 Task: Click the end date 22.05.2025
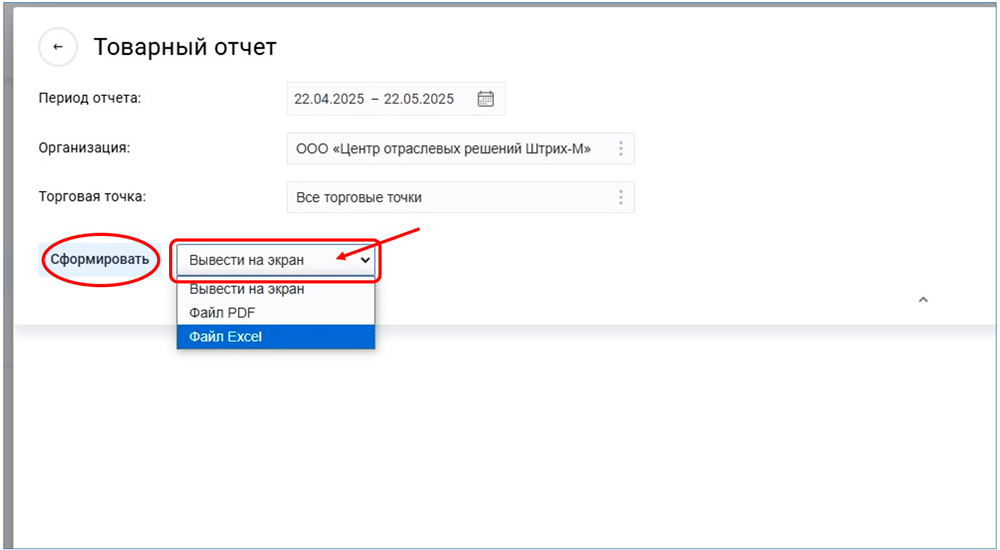point(418,99)
